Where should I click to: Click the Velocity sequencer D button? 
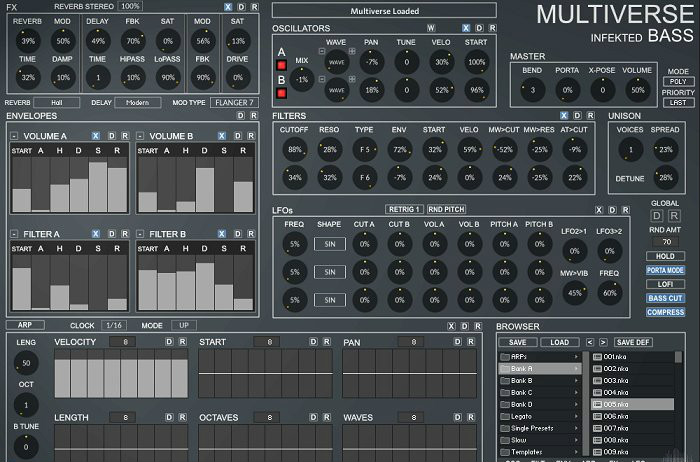pyautogui.click(x=169, y=341)
